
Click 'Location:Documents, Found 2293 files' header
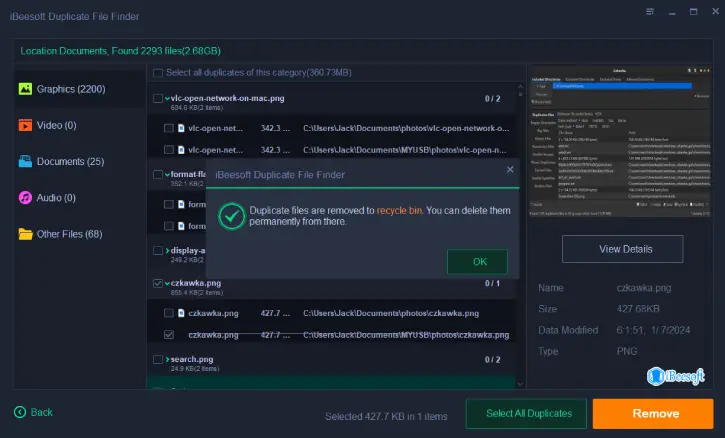coord(120,51)
